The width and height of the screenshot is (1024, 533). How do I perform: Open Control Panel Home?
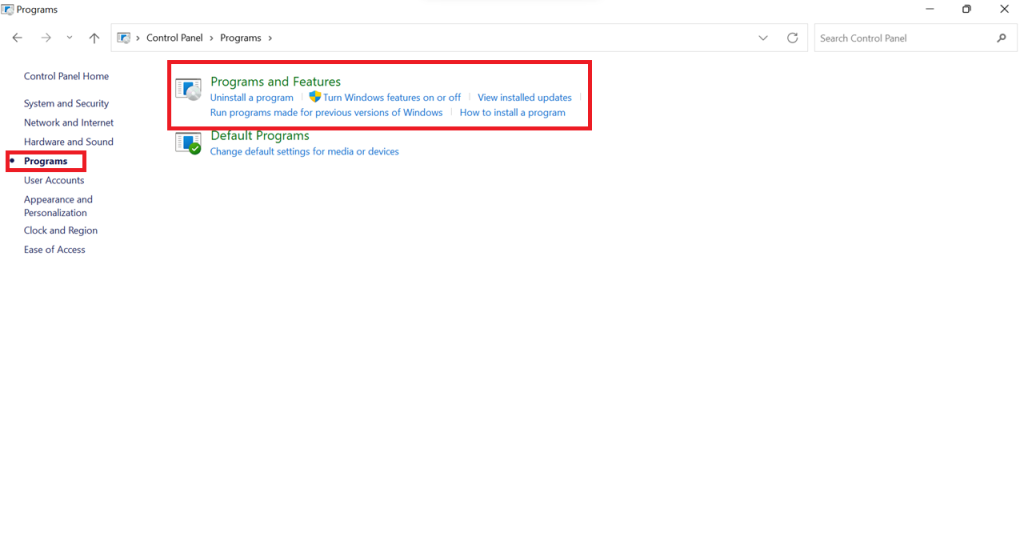pos(67,76)
